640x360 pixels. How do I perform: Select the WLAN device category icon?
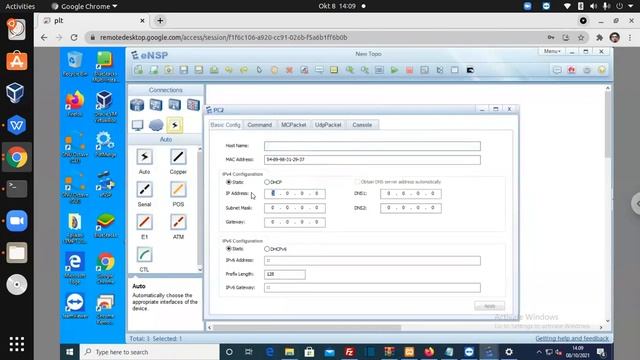174,105
